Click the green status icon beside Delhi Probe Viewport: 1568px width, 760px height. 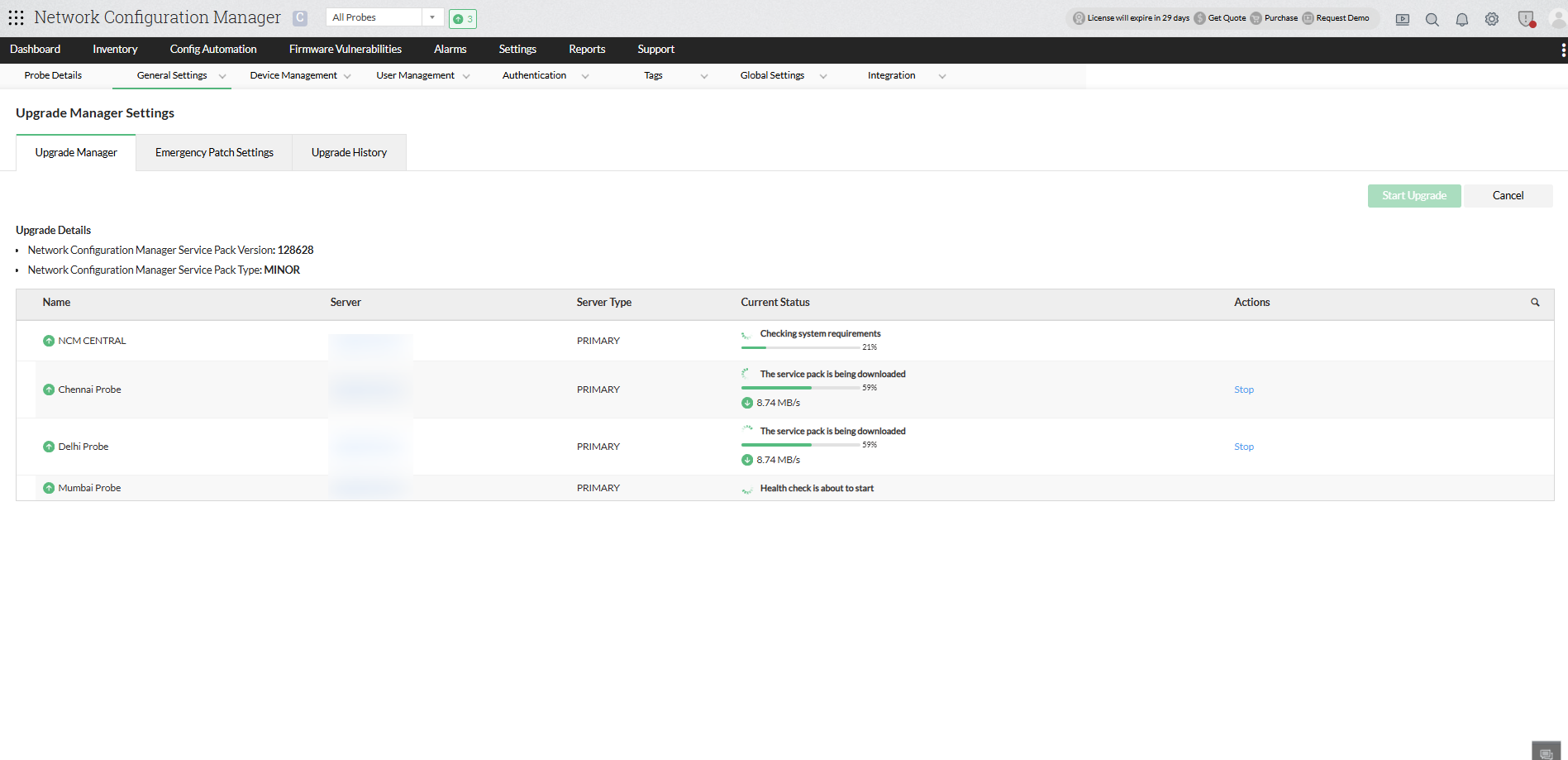49,447
